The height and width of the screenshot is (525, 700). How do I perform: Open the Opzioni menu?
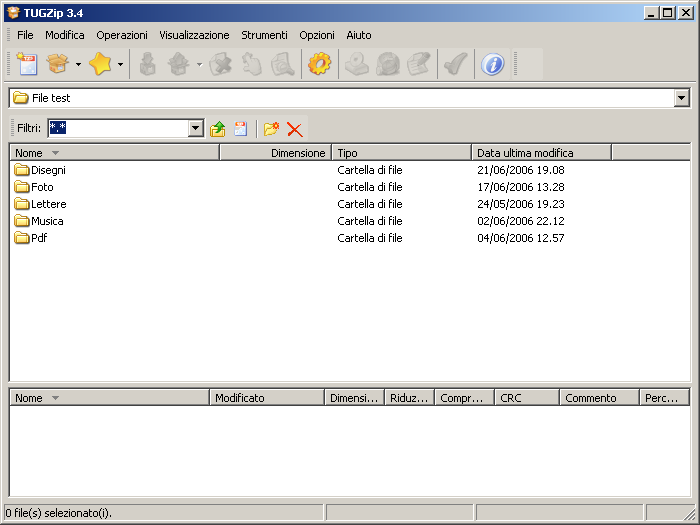[x=317, y=35]
